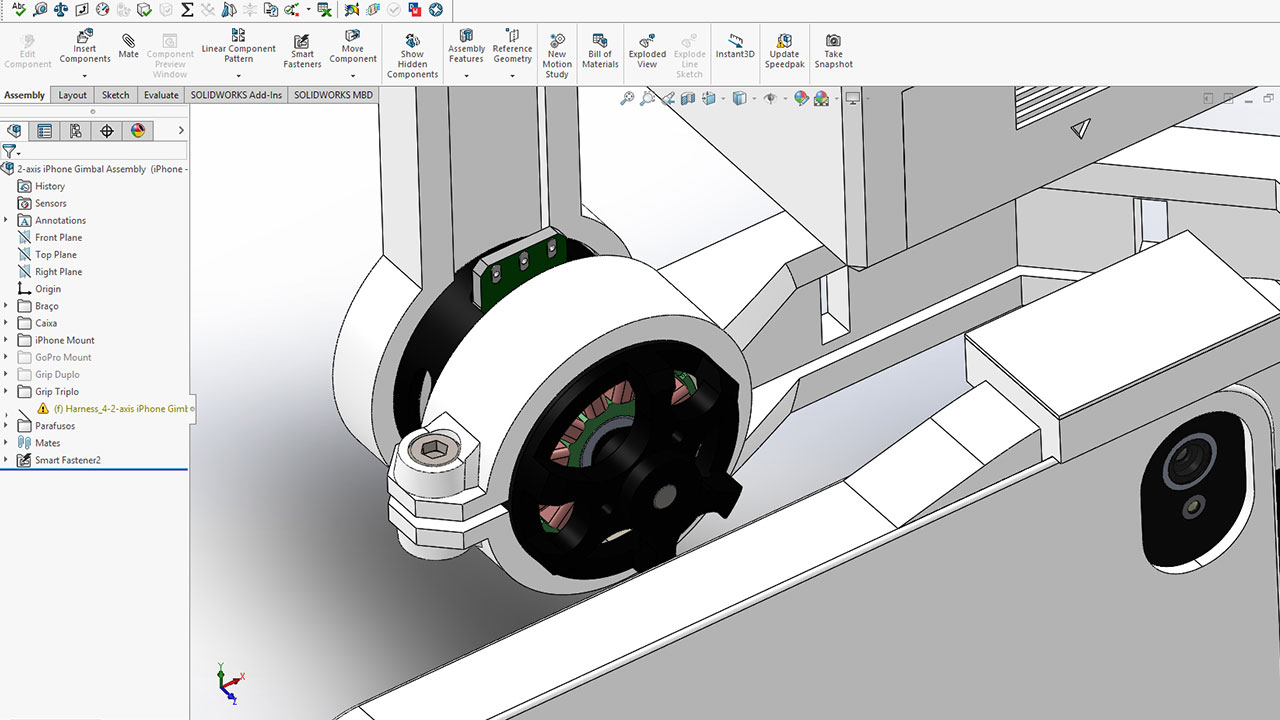Click the Mate paperclip tool
1280x720 pixels.
coord(128,46)
